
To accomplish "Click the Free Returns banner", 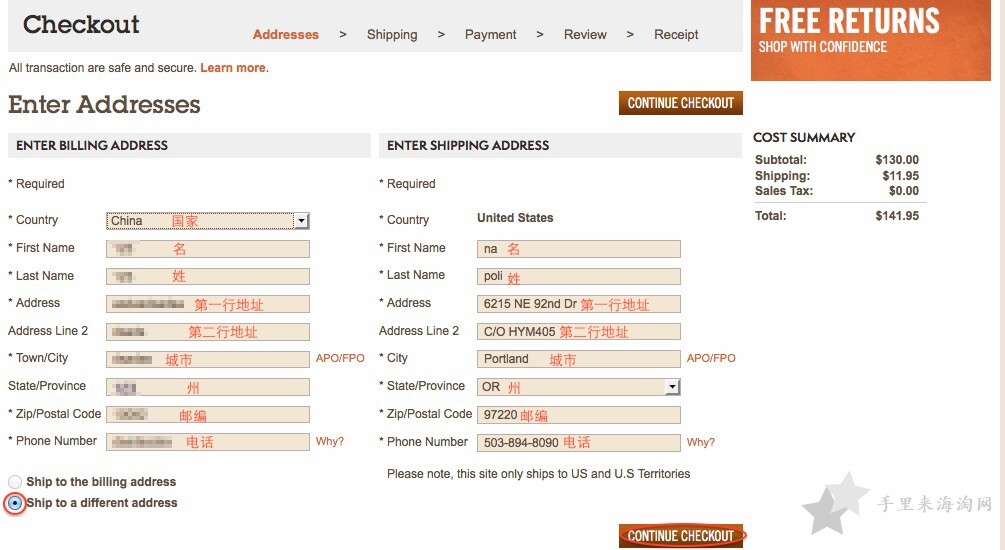I will (x=870, y=40).
